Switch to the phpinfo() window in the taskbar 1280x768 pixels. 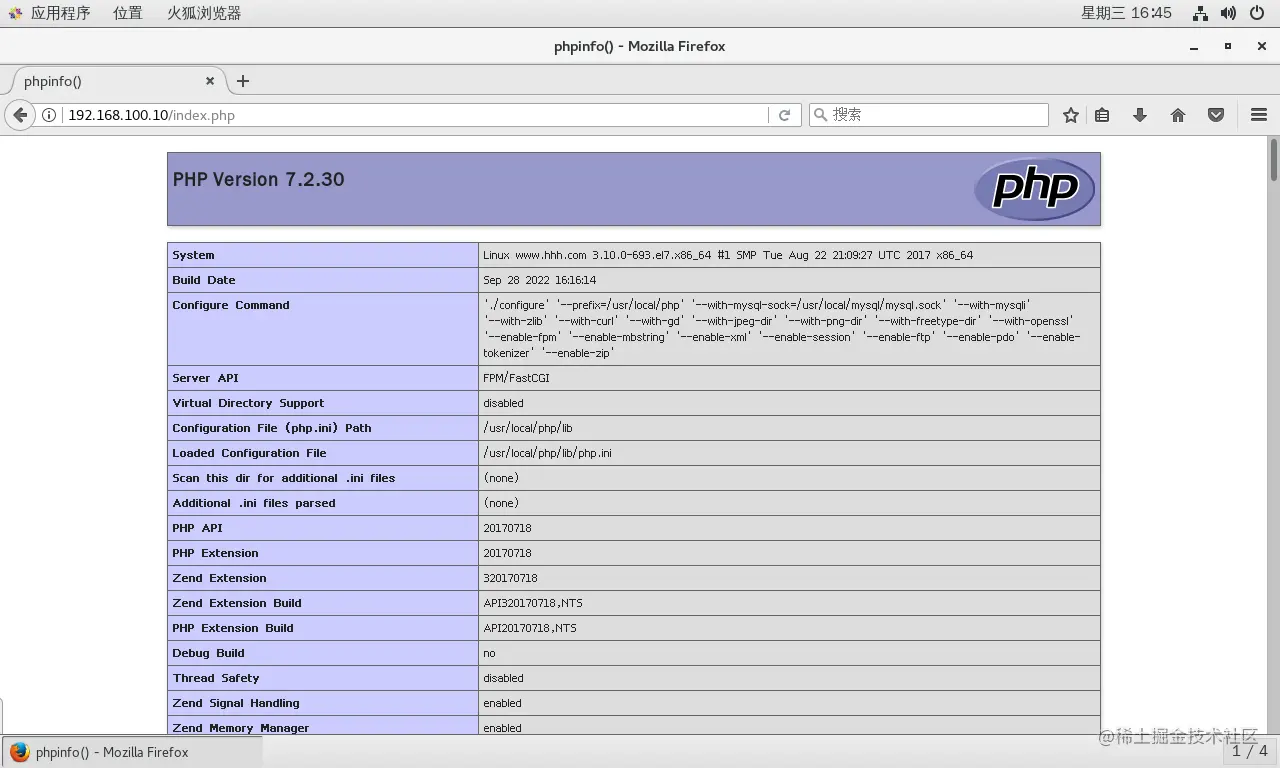[132, 752]
